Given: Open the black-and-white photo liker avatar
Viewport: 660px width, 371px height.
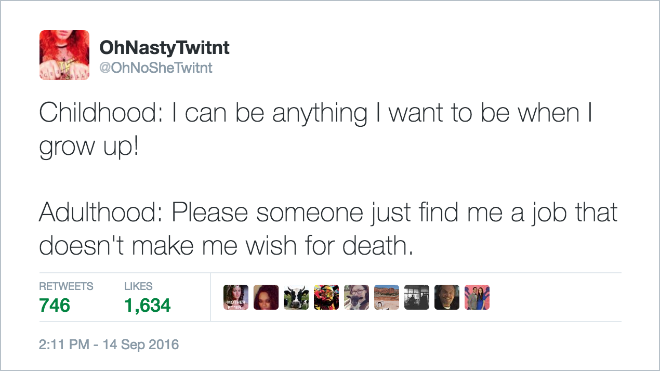Looking at the screenshot, I should click(417, 297).
